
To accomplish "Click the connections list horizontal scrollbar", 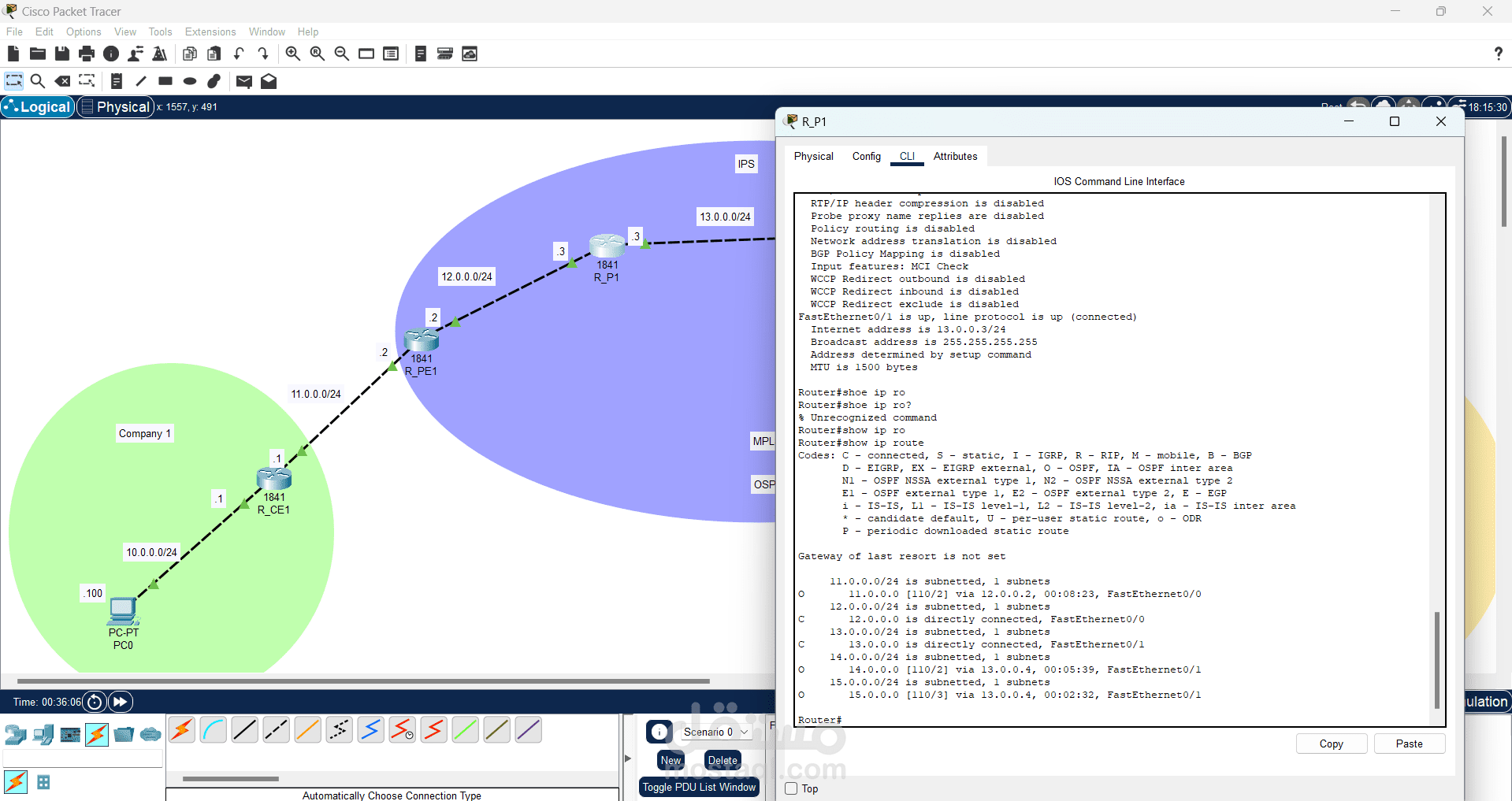I will click(231, 779).
